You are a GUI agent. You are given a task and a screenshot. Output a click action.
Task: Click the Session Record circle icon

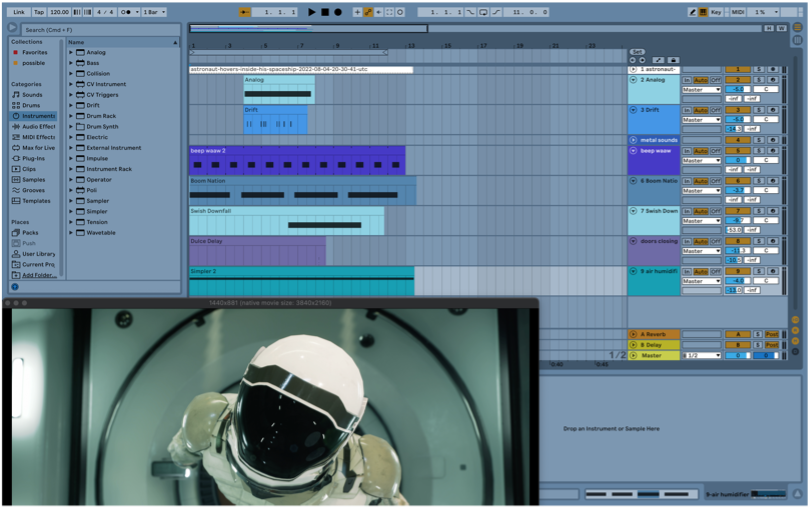point(400,12)
